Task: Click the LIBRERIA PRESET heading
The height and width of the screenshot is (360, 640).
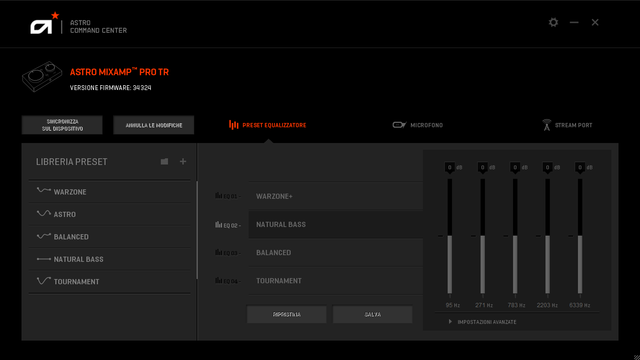Action: point(71,162)
